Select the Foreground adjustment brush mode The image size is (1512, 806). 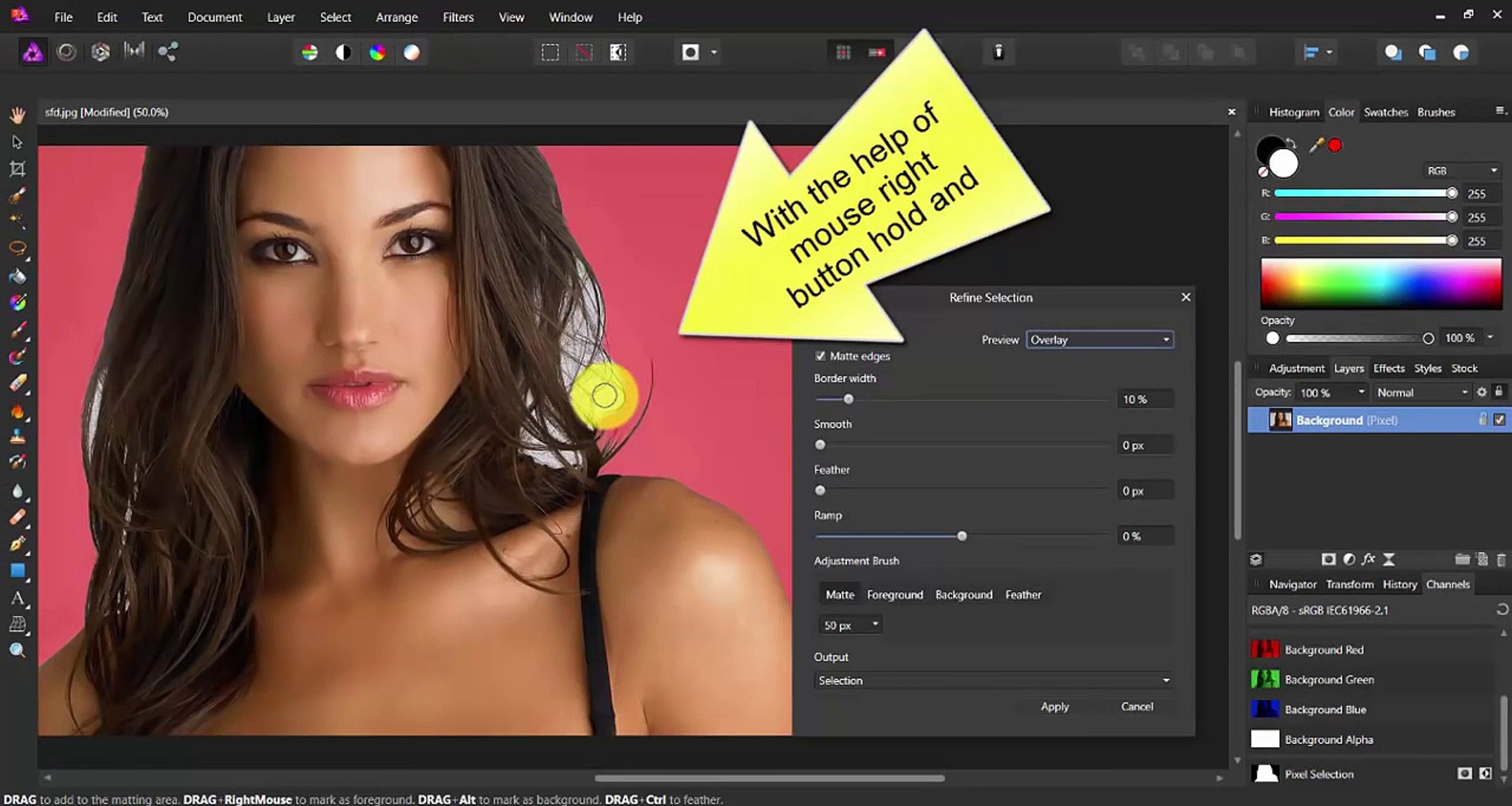(x=894, y=595)
